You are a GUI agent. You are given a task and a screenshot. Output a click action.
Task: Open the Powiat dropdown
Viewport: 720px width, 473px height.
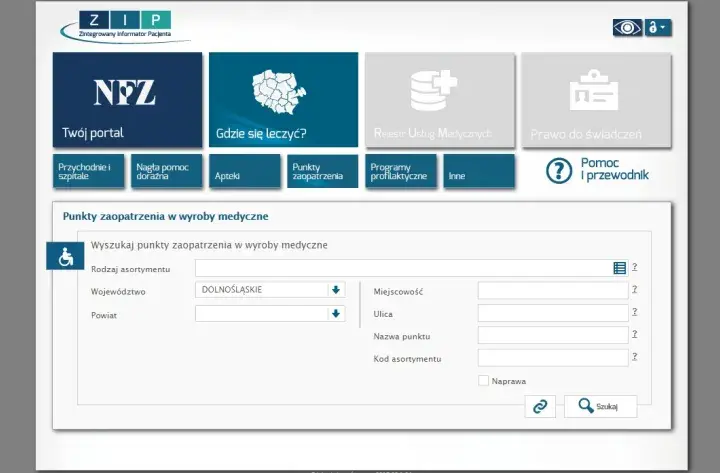point(270,314)
